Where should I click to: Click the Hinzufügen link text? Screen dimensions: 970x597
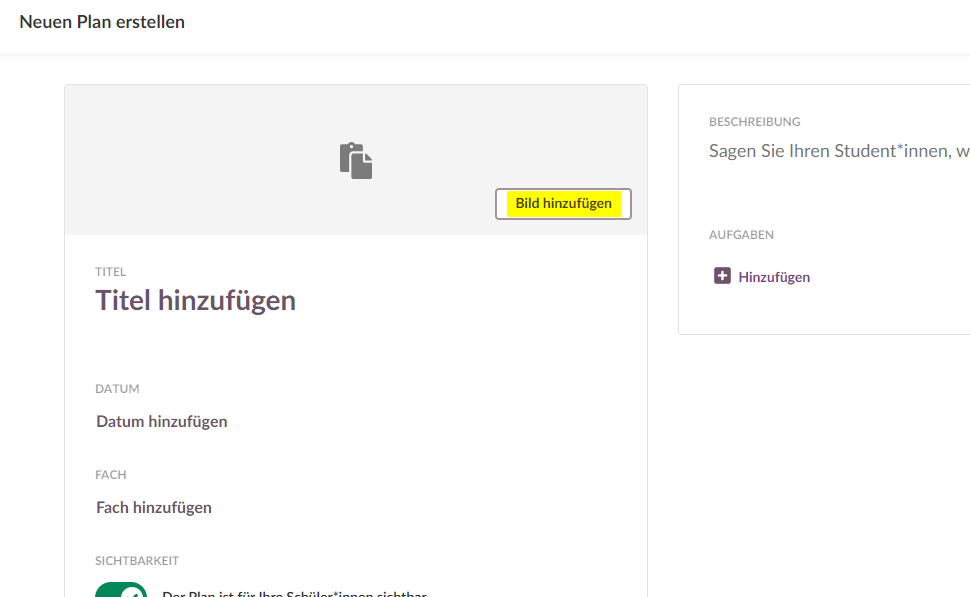point(774,277)
